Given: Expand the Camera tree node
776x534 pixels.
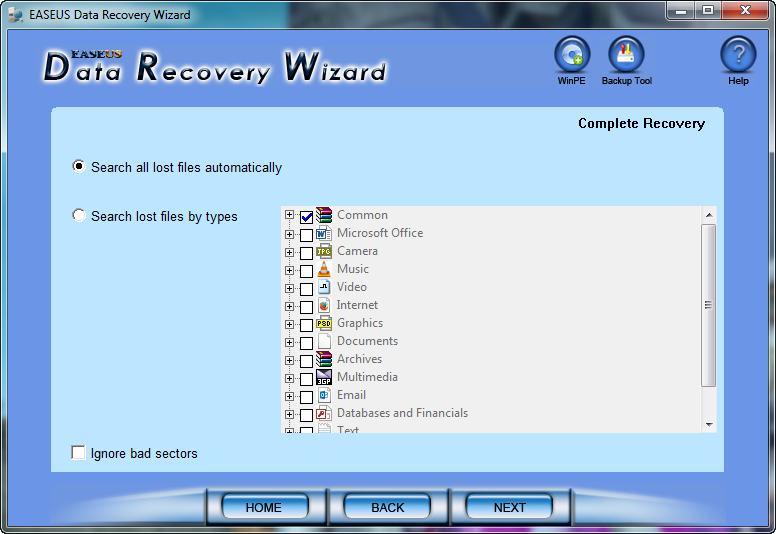Looking at the screenshot, I should [x=290, y=252].
